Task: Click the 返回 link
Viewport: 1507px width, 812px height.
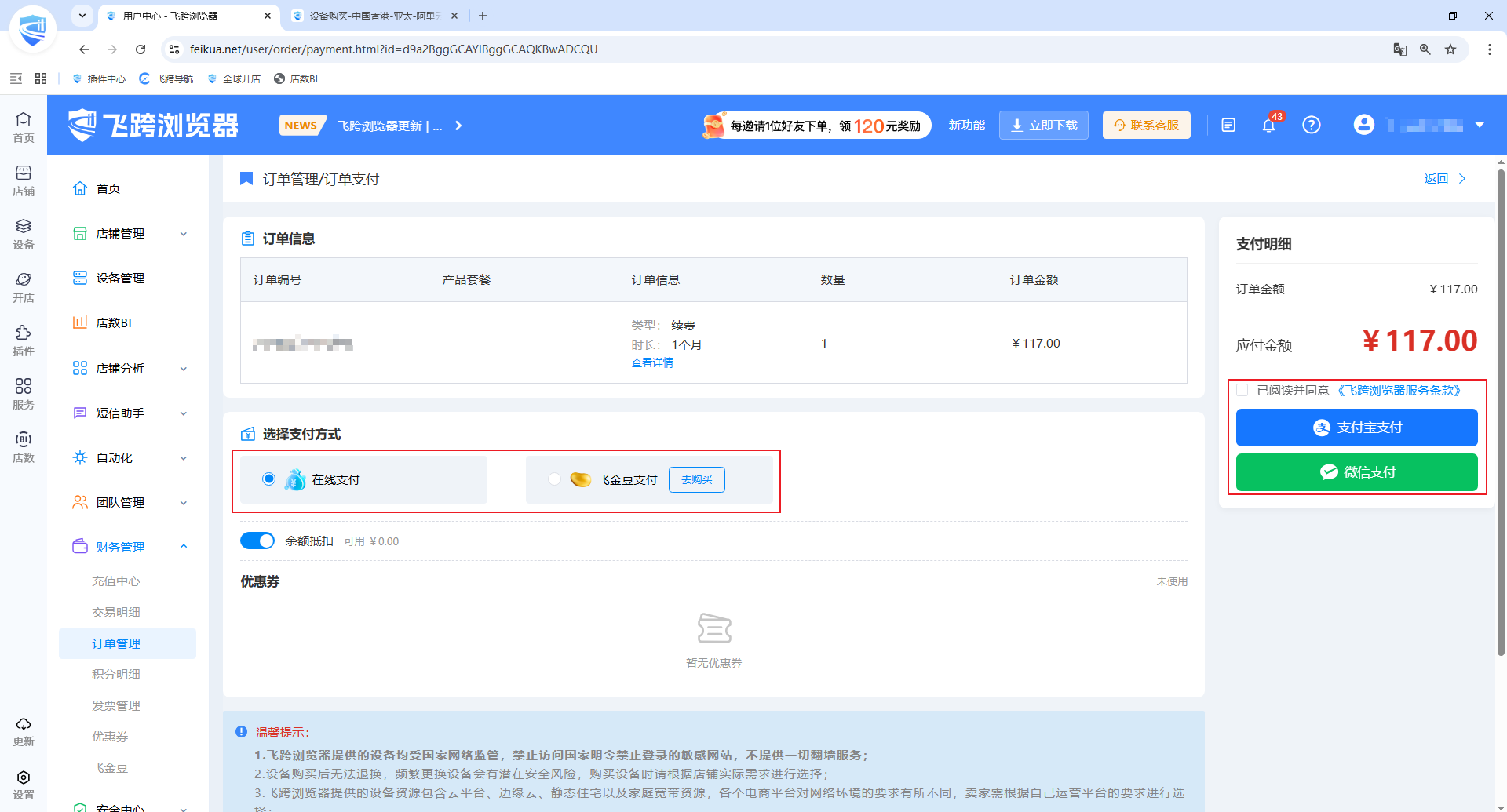Action: [1445, 179]
